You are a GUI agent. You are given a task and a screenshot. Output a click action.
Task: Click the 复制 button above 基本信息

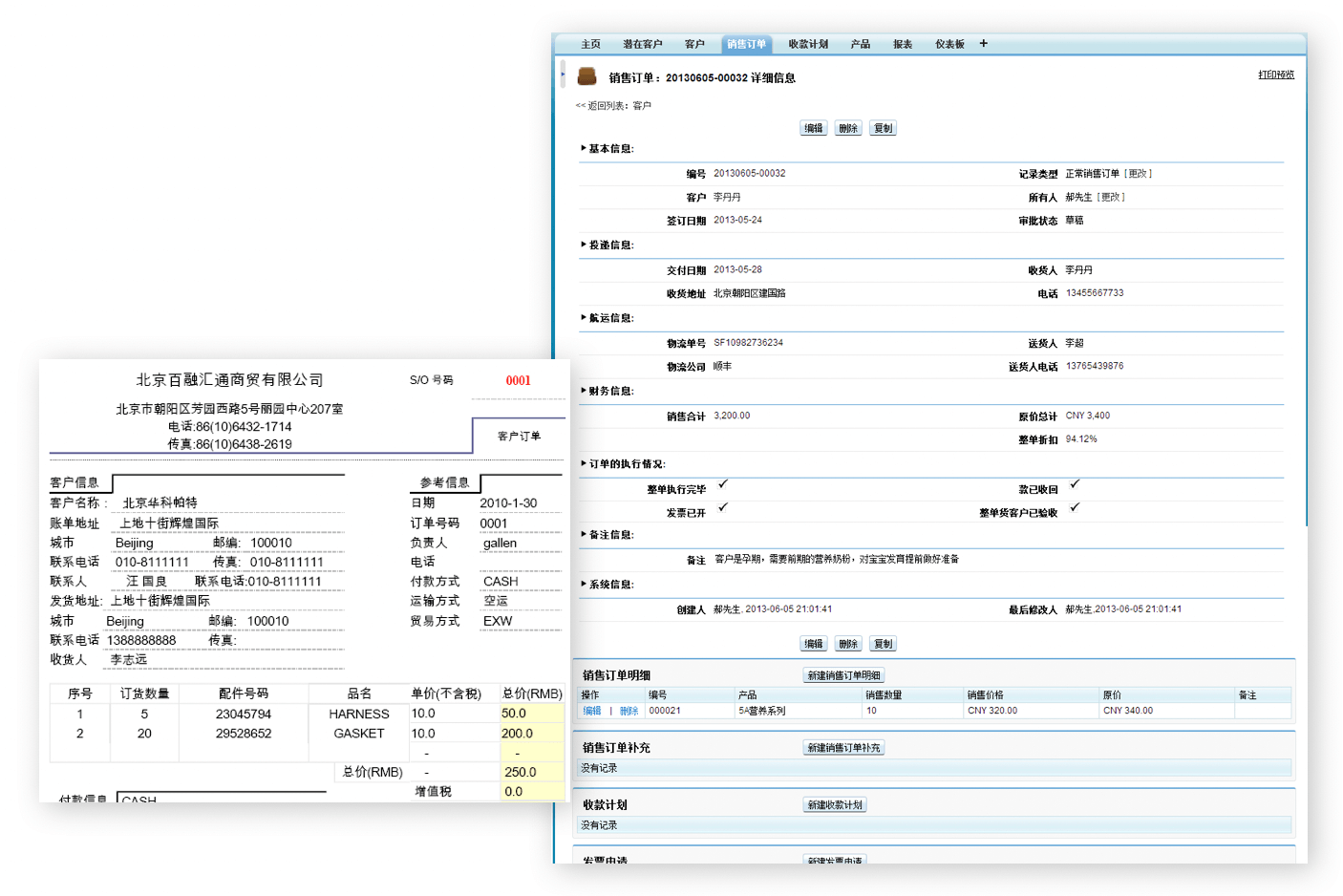point(883,128)
